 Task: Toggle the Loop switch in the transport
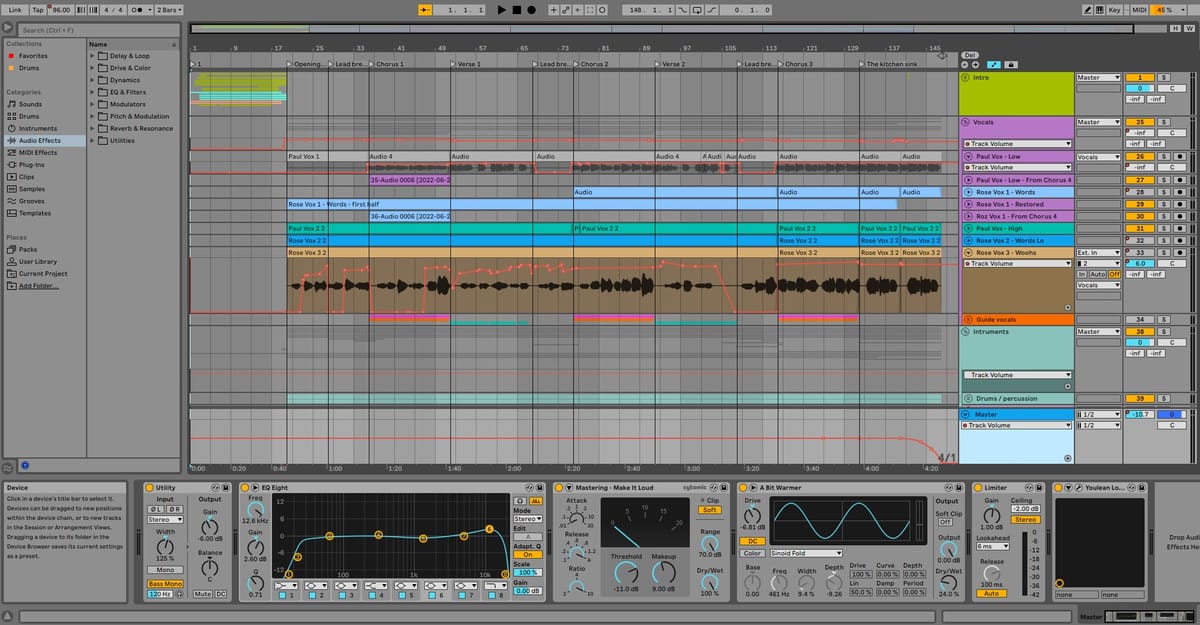point(695,9)
